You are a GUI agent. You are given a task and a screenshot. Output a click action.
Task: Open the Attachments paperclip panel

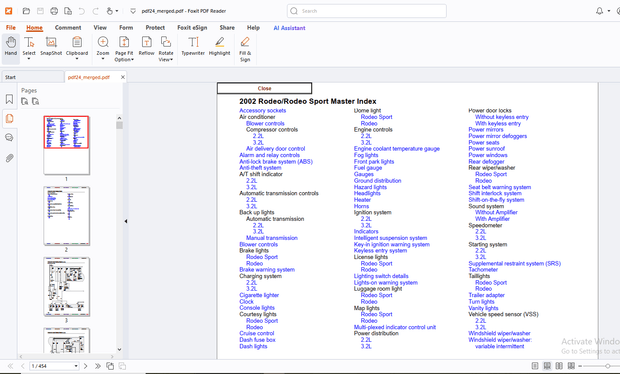[x=9, y=158]
